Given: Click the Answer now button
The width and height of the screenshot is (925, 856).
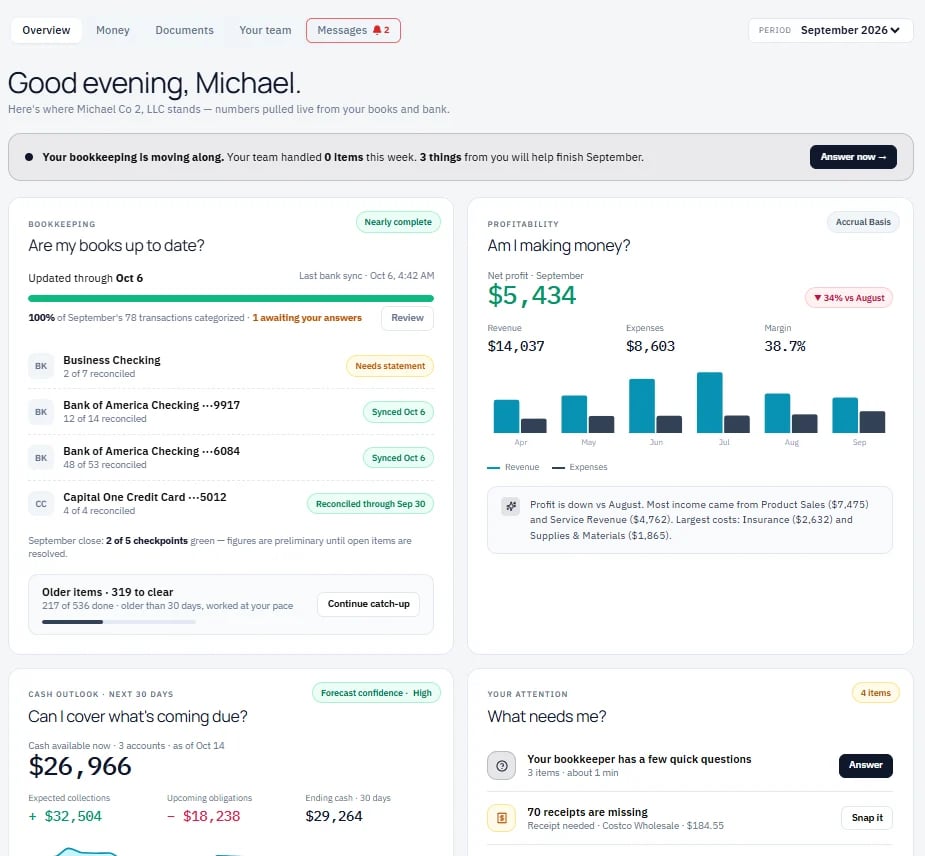Looking at the screenshot, I should (x=853, y=157).
